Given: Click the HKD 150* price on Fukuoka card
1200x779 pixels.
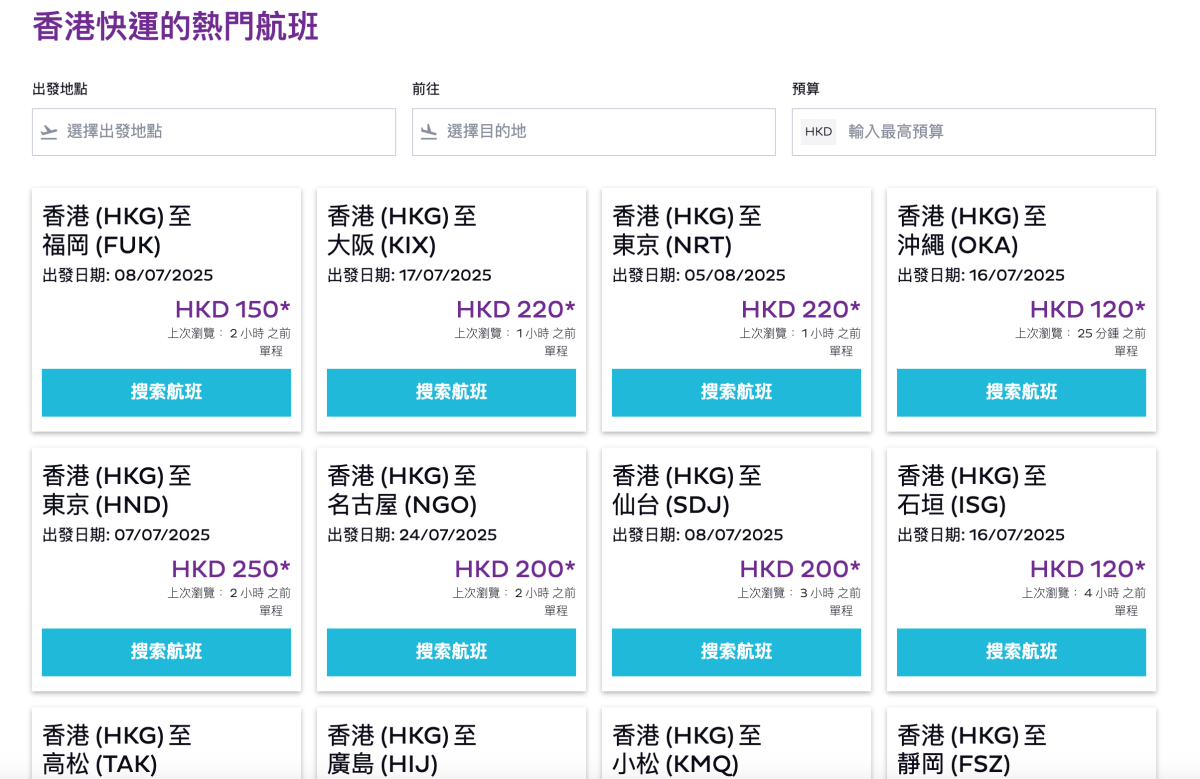Looking at the screenshot, I should (x=233, y=309).
